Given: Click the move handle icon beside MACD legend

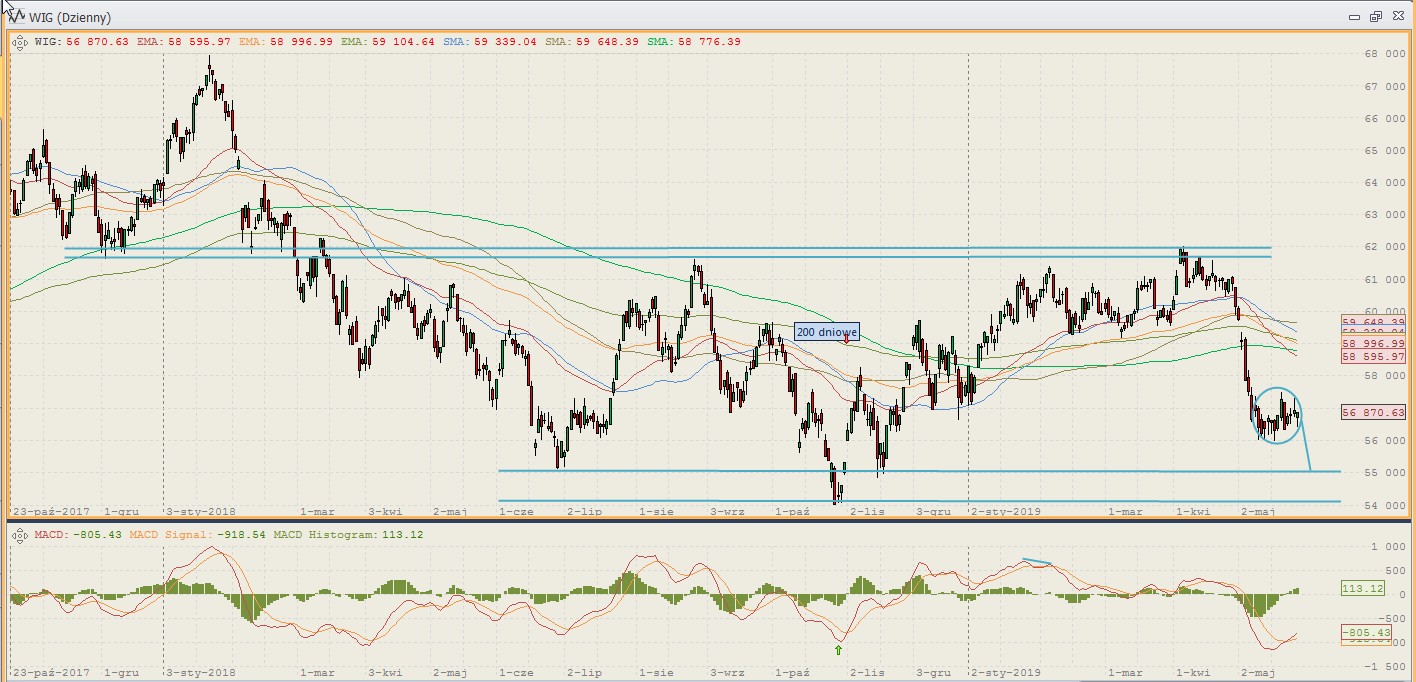Looking at the screenshot, I should point(19,535).
